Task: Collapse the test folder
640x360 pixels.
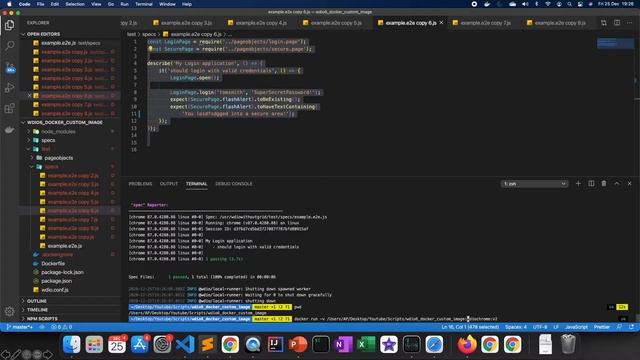Action: click(45, 149)
